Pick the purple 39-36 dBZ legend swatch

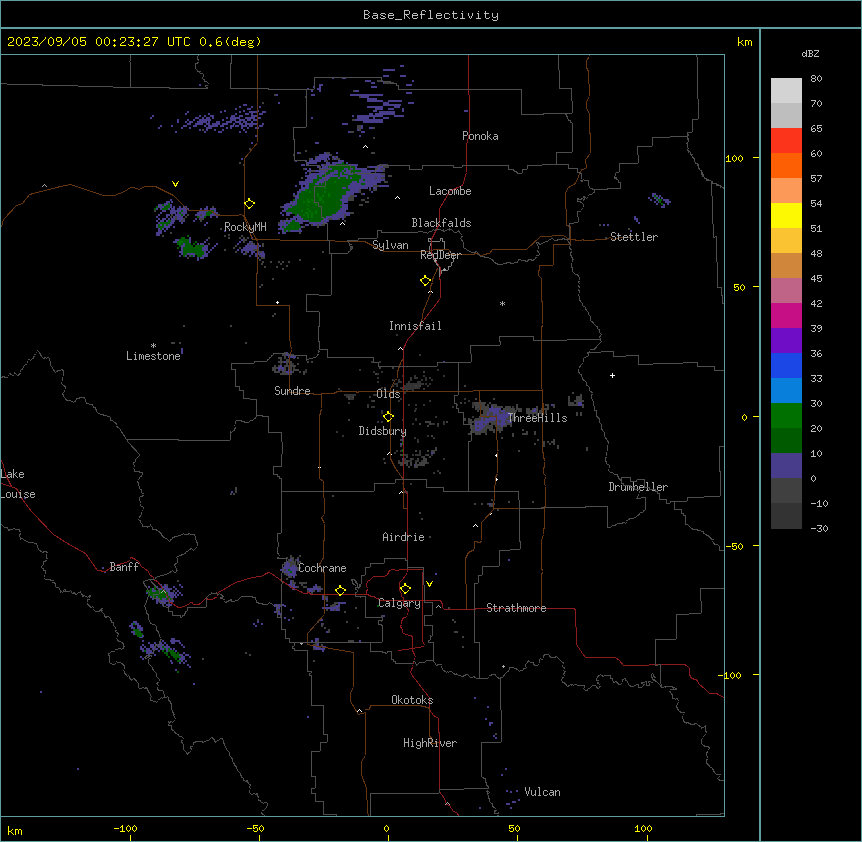pyautogui.click(x=786, y=341)
